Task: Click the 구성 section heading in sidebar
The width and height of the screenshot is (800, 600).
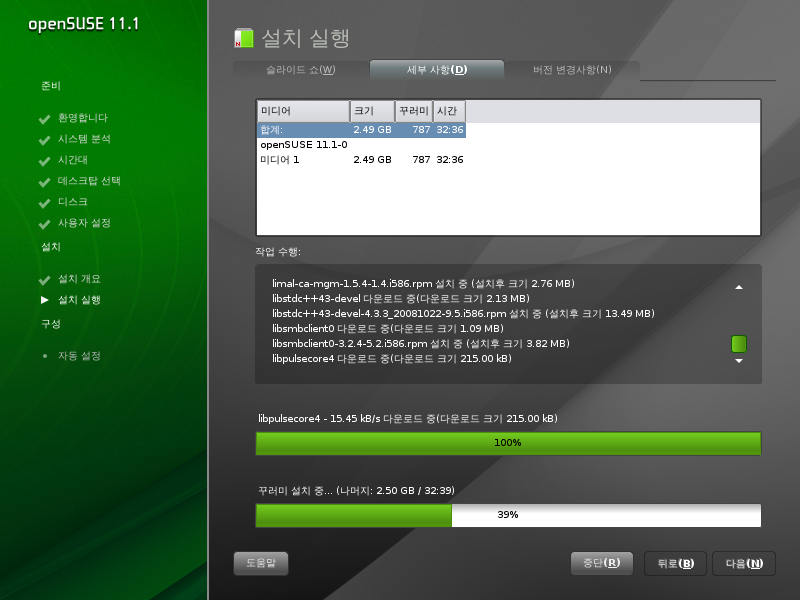Action: pos(51,324)
